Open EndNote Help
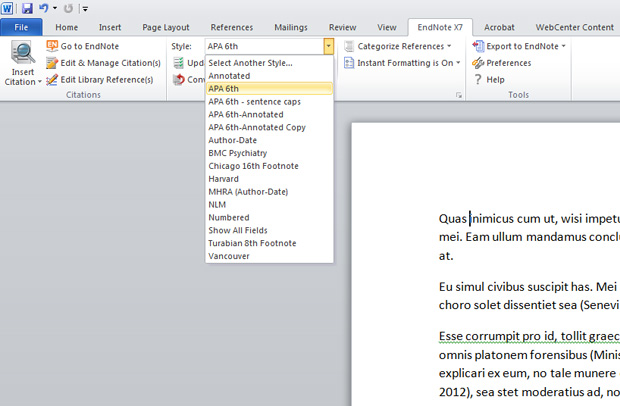 tap(489, 79)
